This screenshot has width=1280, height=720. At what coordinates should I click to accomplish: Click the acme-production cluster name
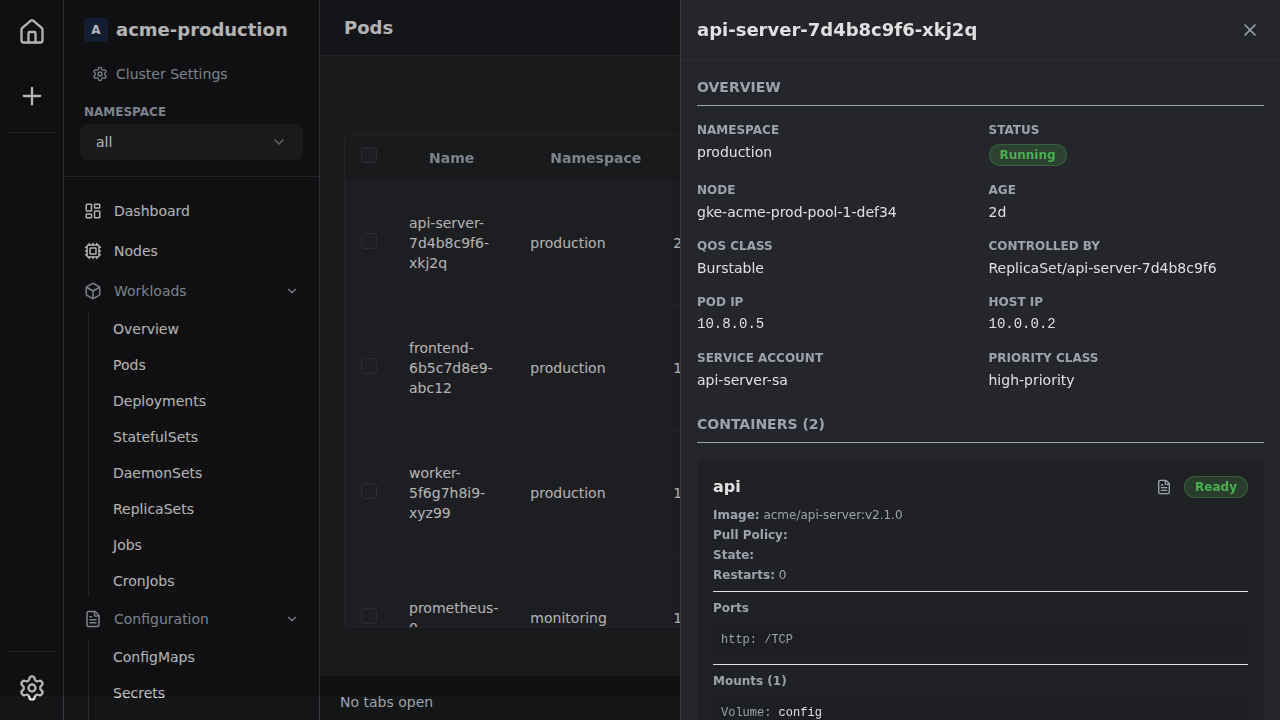(x=201, y=30)
